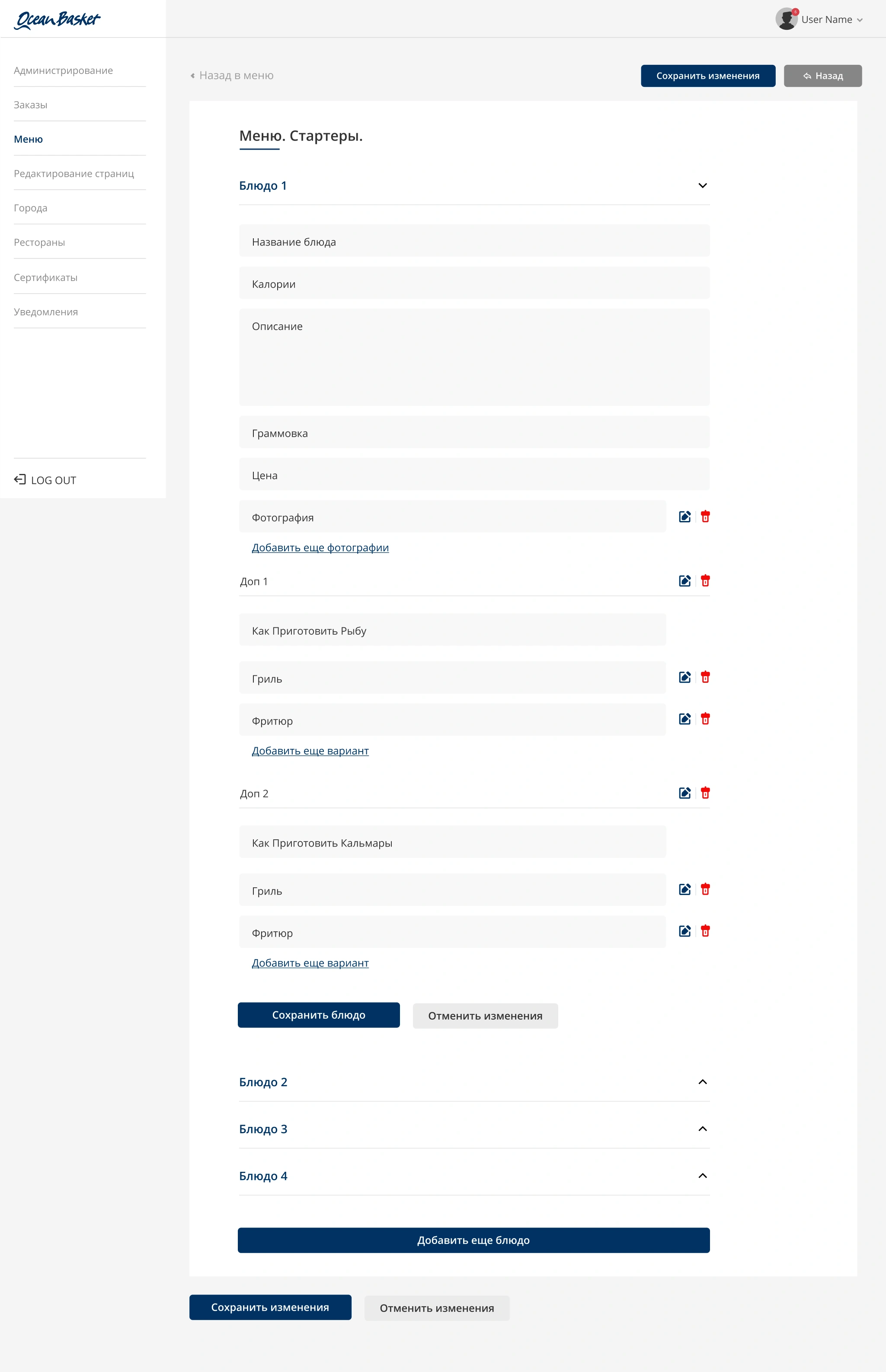The width and height of the screenshot is (886, 1372).
Task: Delete the Гриль option under Доп 2
Action: [x=705, y=889]
